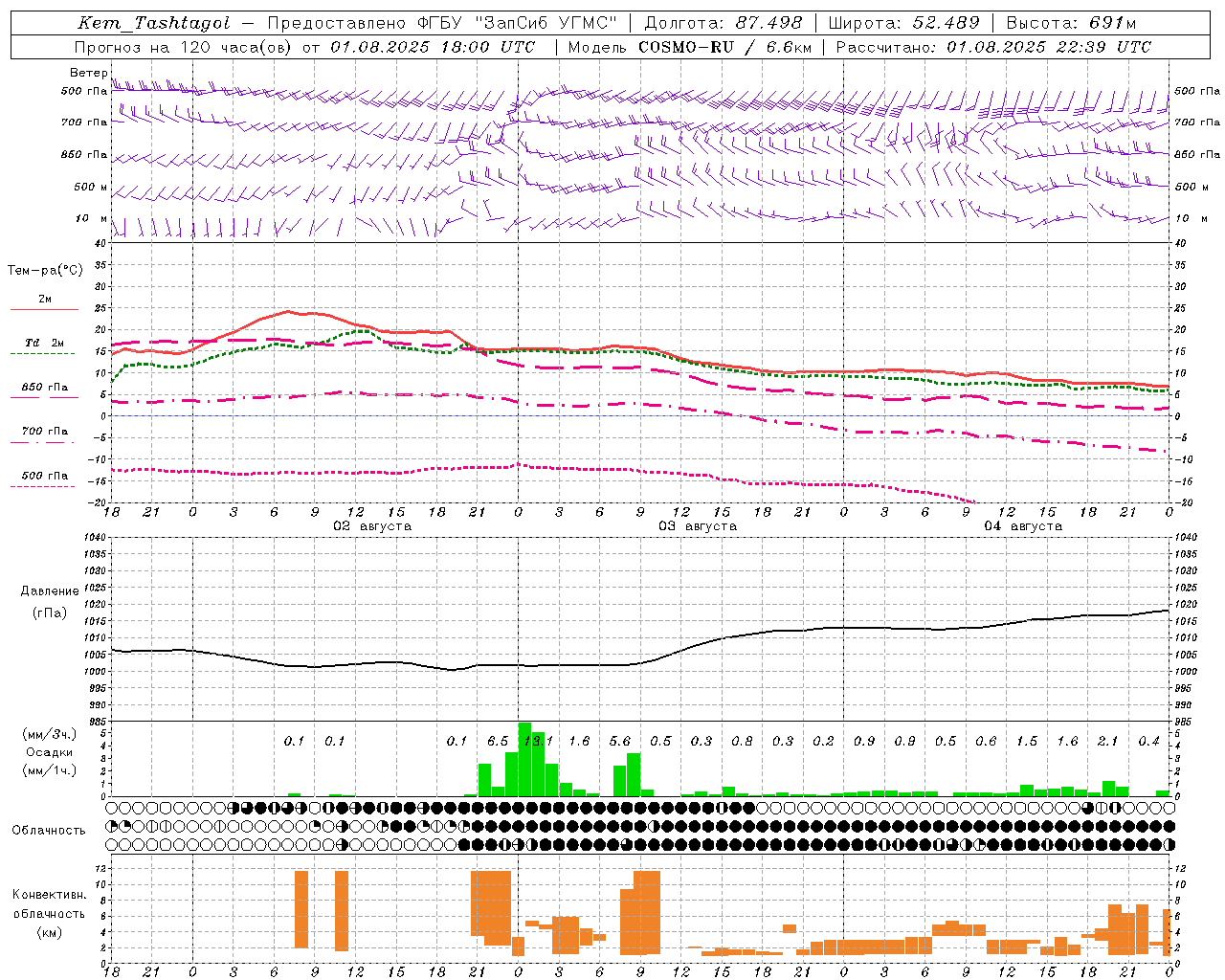Click the precipitation value 5.6
The image size is (1225, 980).
coord(620,741)
